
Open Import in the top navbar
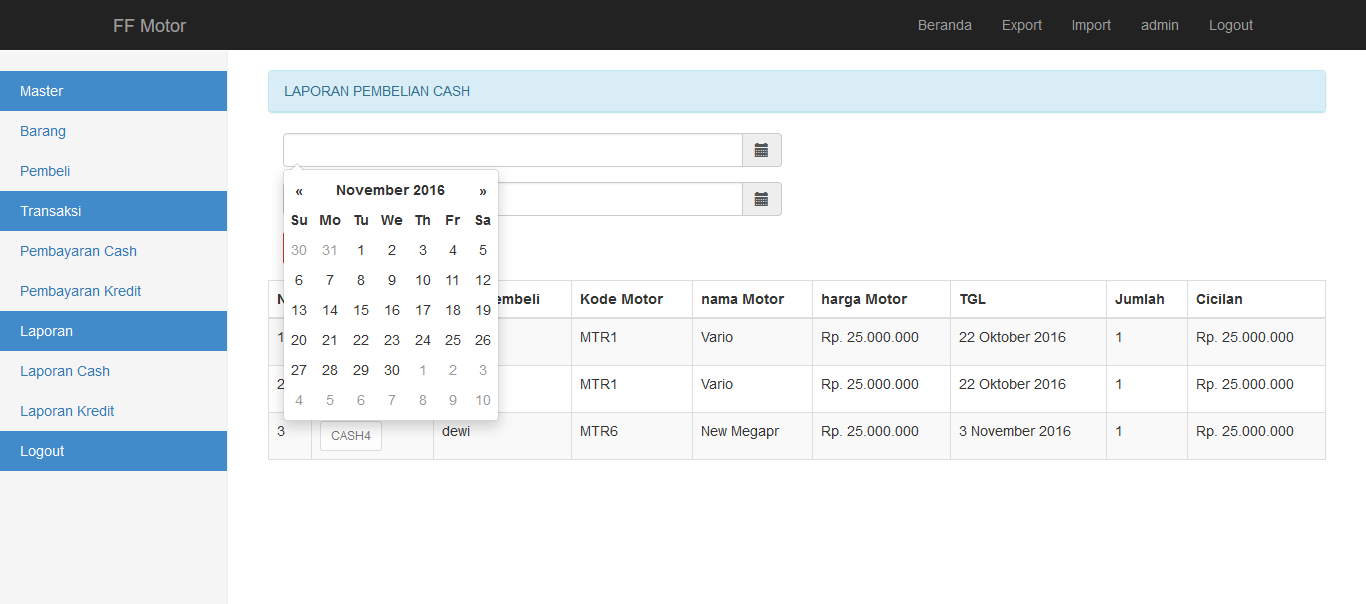pyautogui.click(x=1091, y=25)
